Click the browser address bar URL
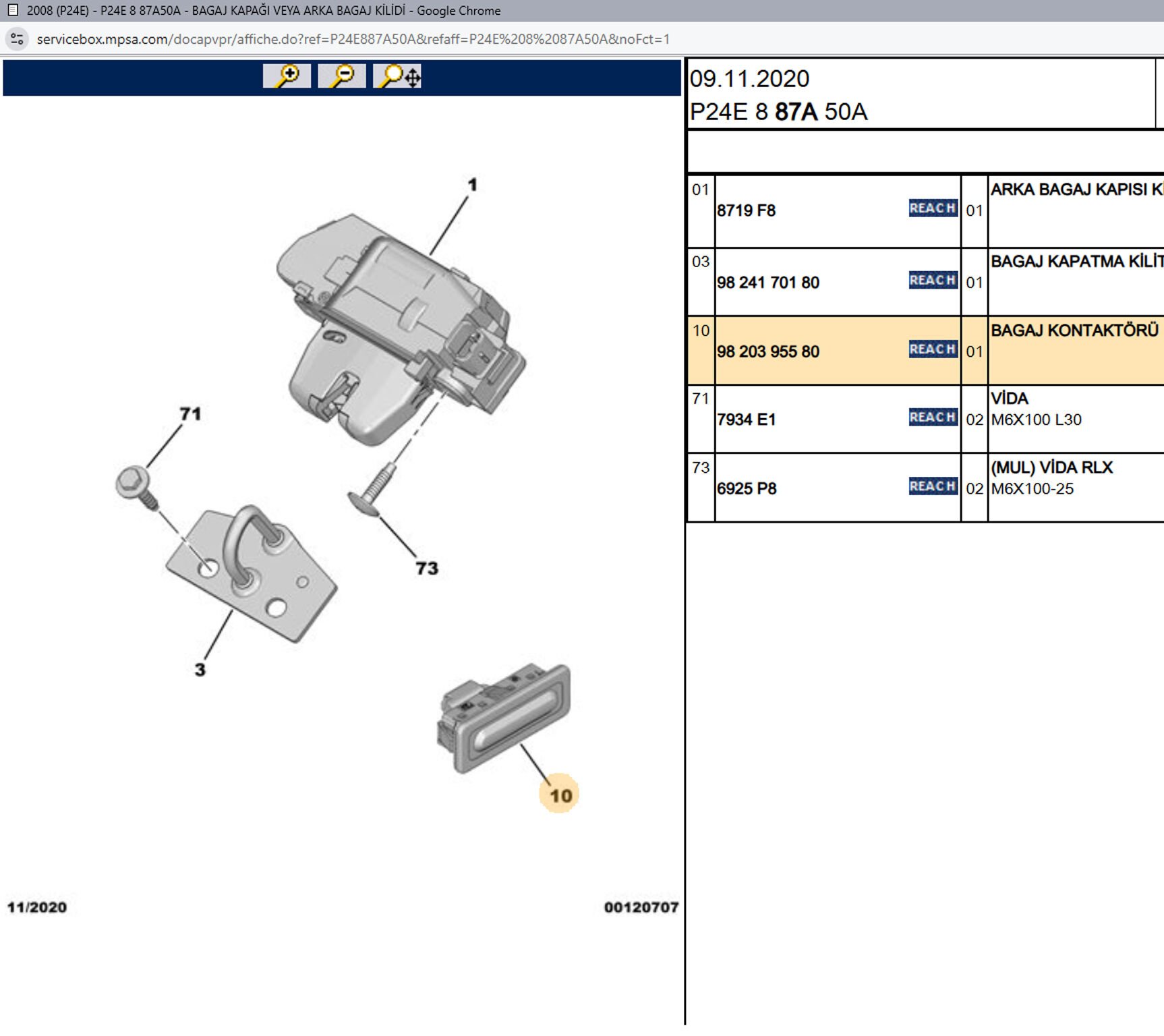This screenshot has height=1036, width=1164. [x=353, y=39]
